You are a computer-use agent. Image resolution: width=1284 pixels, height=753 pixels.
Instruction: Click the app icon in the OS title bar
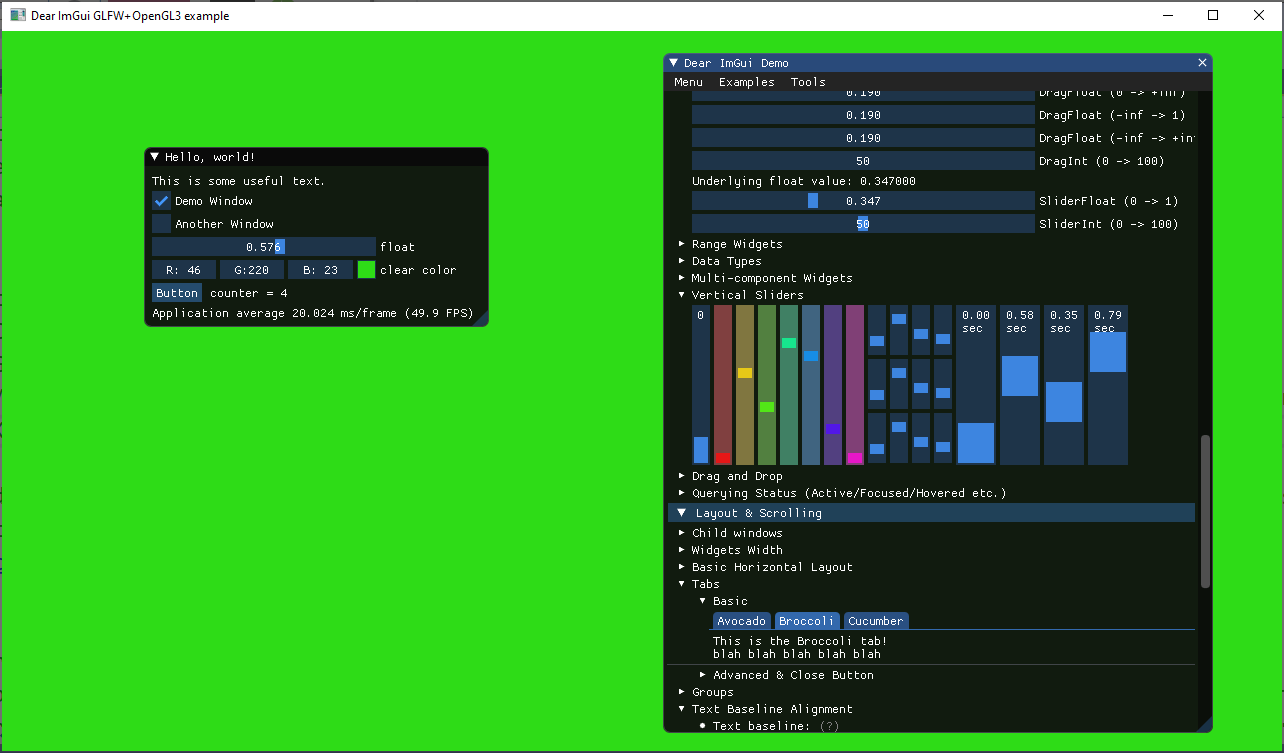(x=17, y=15)
